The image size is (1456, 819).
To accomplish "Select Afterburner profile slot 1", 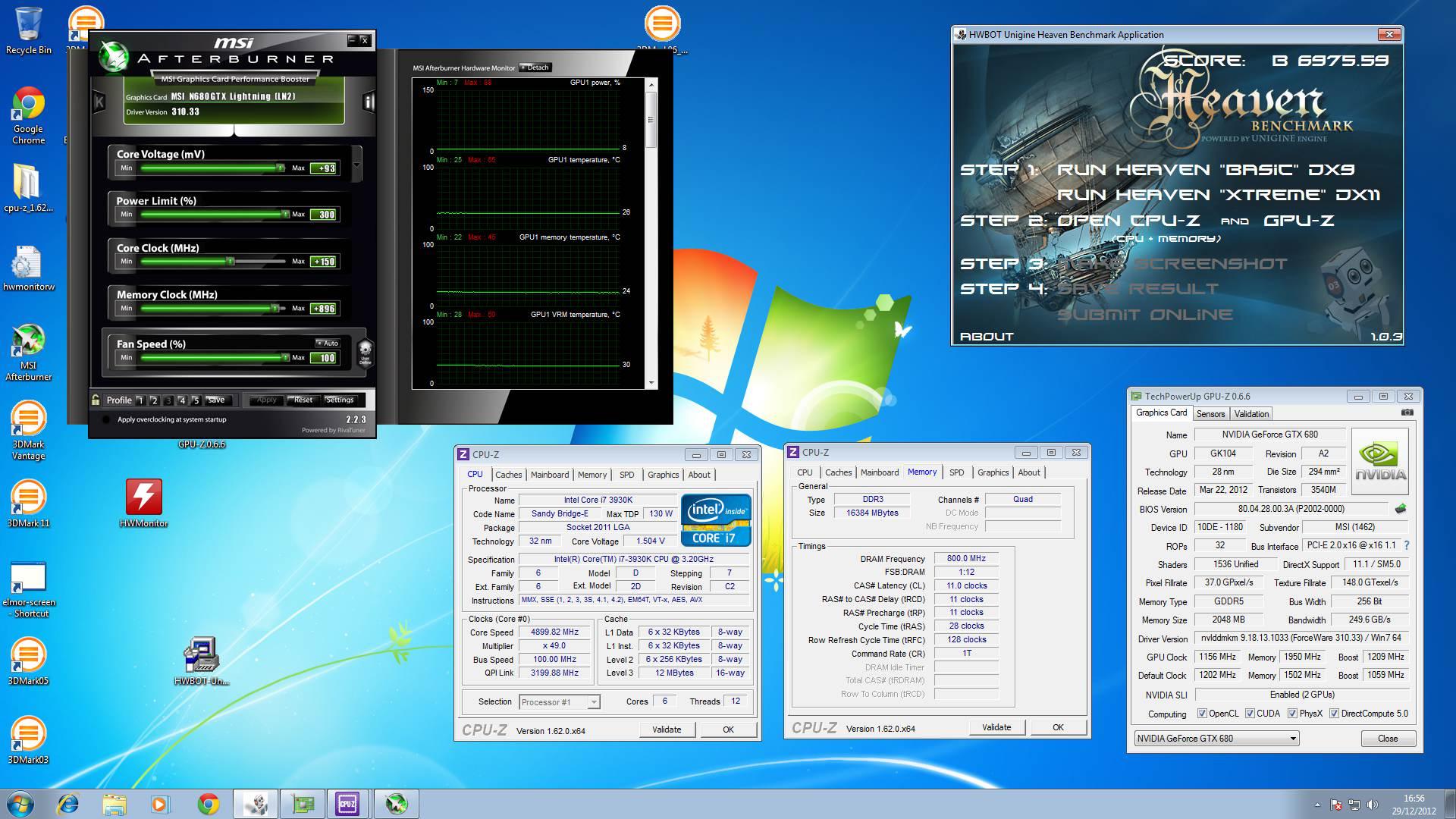I will 140,400.
